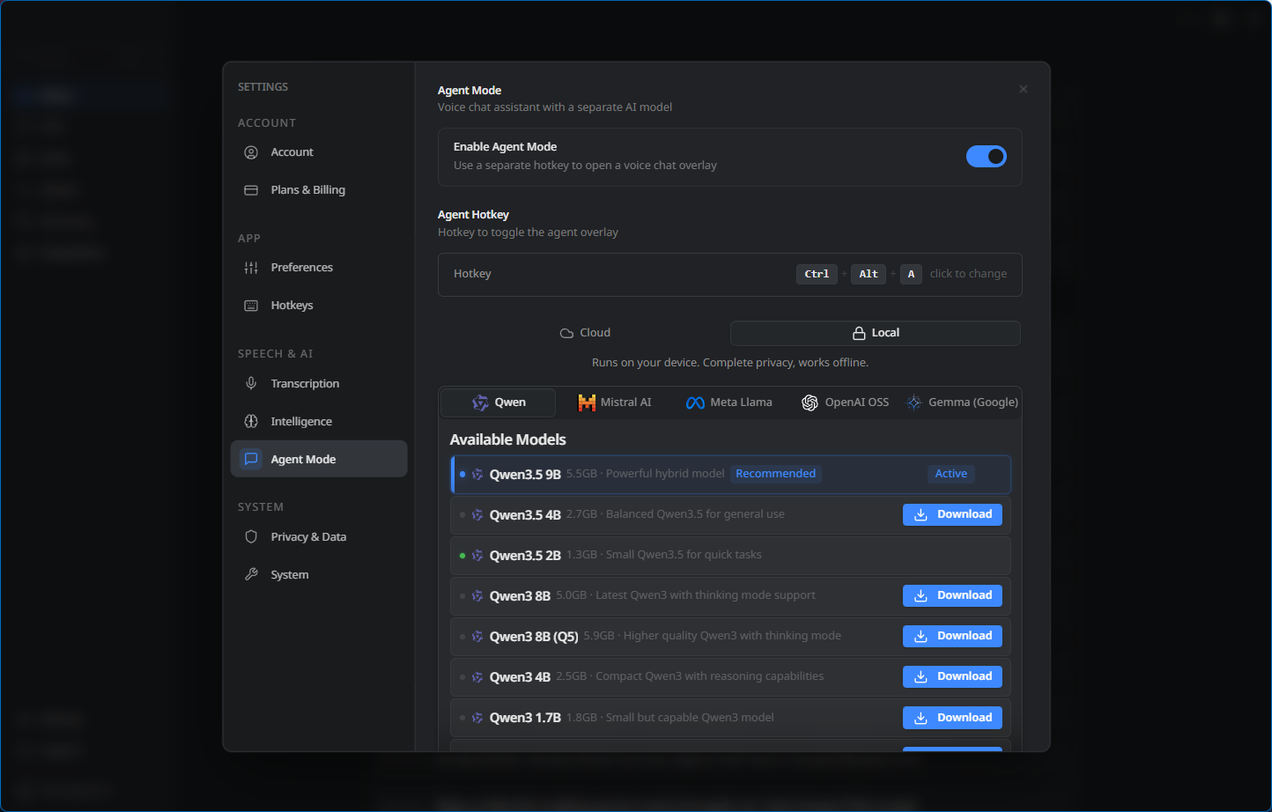Click the Account person icon
The width and height of the screenshot is (1272, 812).
click(251, 152)
